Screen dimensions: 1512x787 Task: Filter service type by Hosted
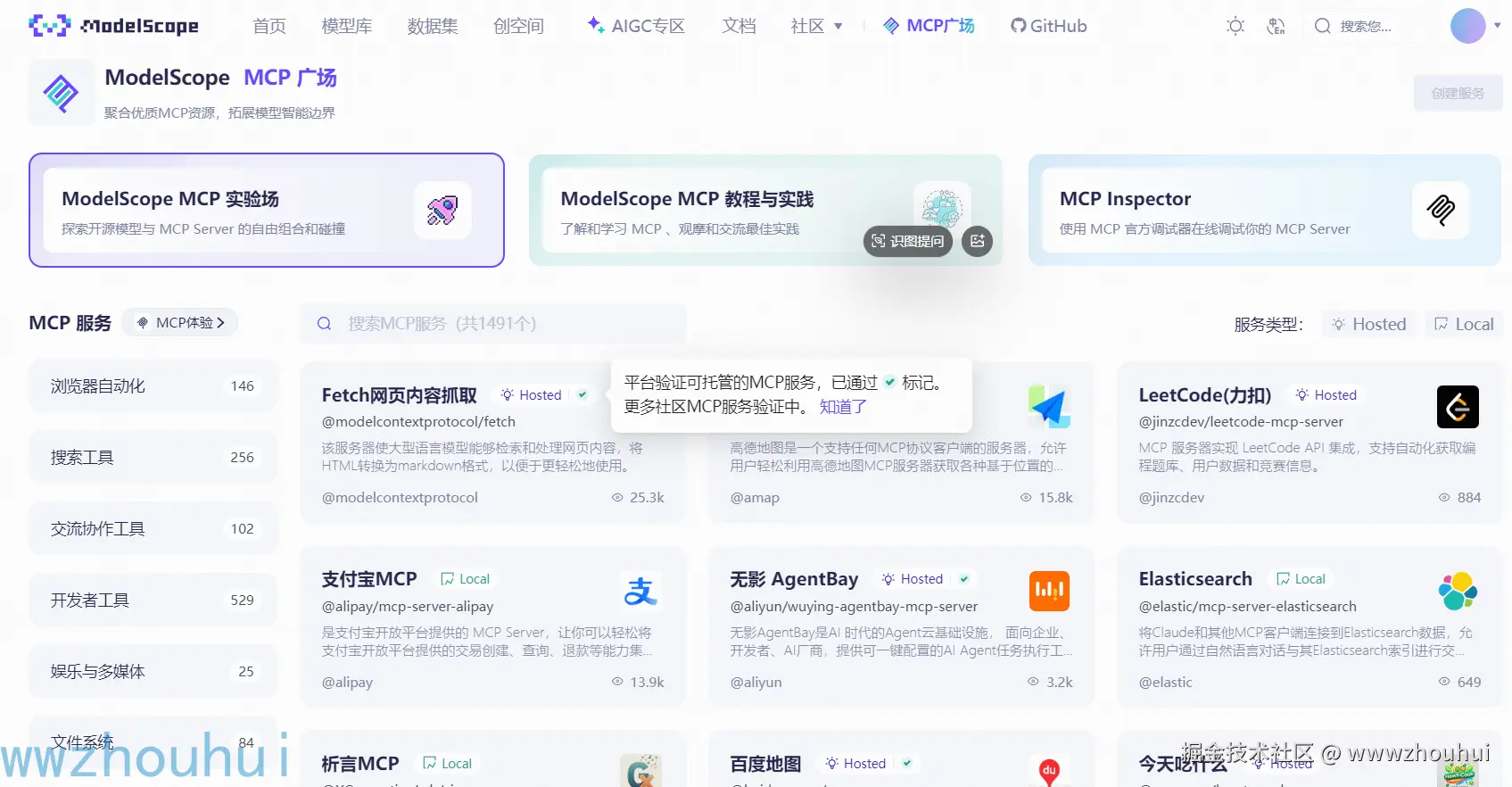point(1368,324)
